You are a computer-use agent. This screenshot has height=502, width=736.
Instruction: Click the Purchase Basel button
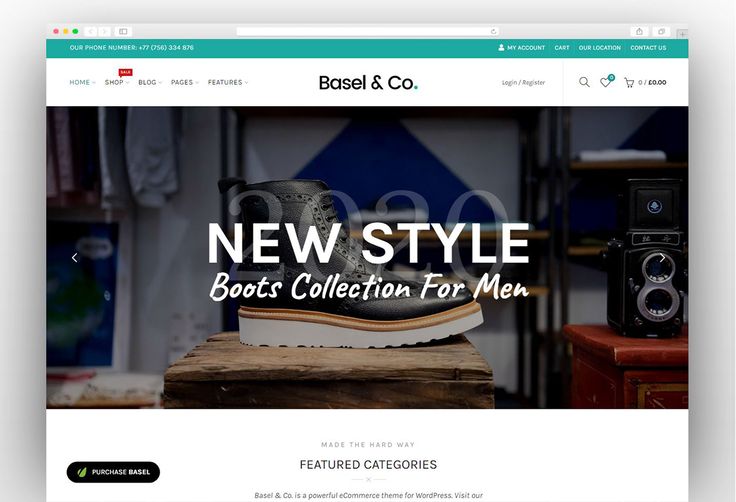tap(113, 472)
